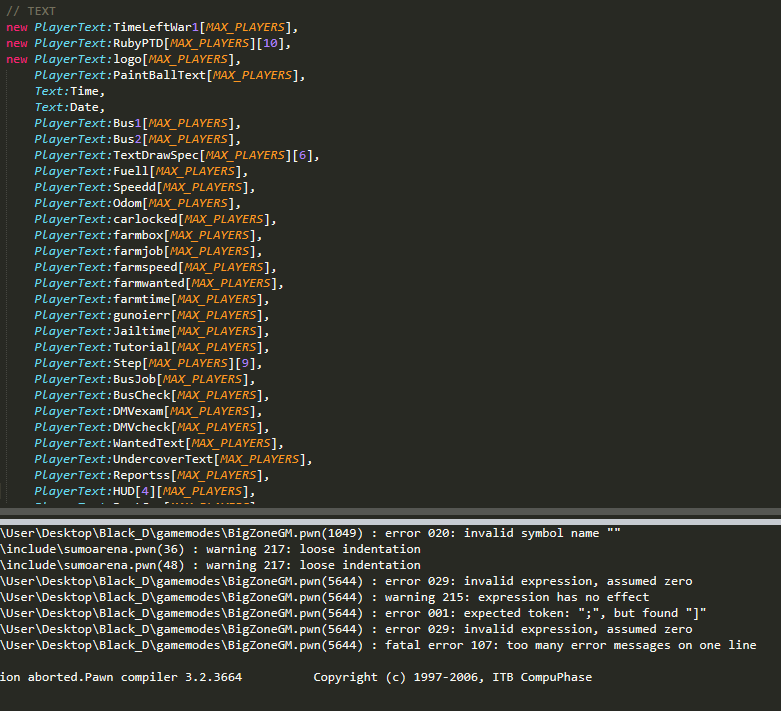The height and width of the screenshot is (711, 781).
Task: Click the Bus1 variable declaration
Action: [x=138, y=123]
